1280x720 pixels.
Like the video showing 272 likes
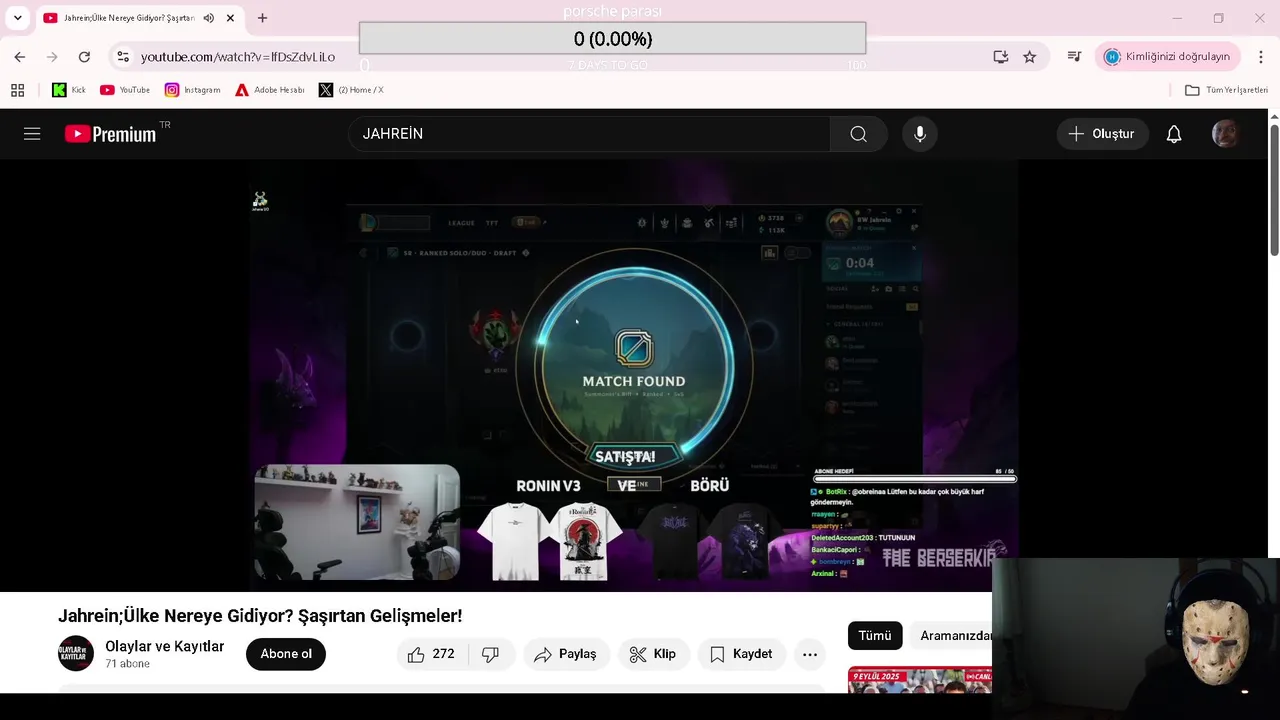pos(431,654)
